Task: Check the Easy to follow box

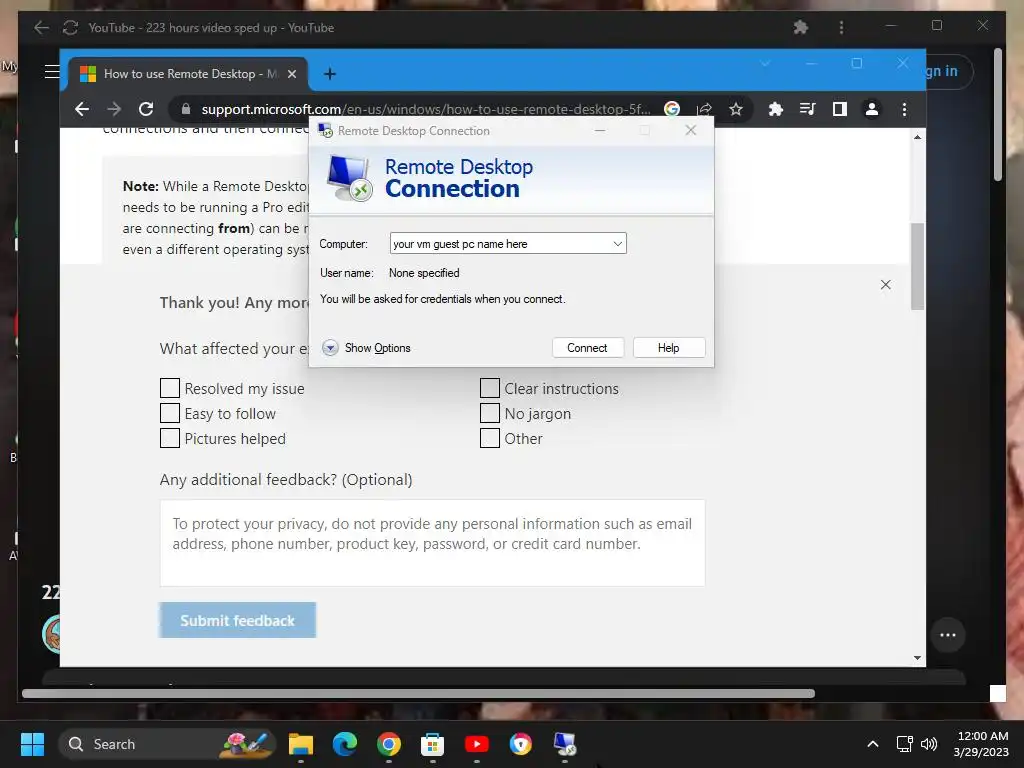Action: pos(170,413)
